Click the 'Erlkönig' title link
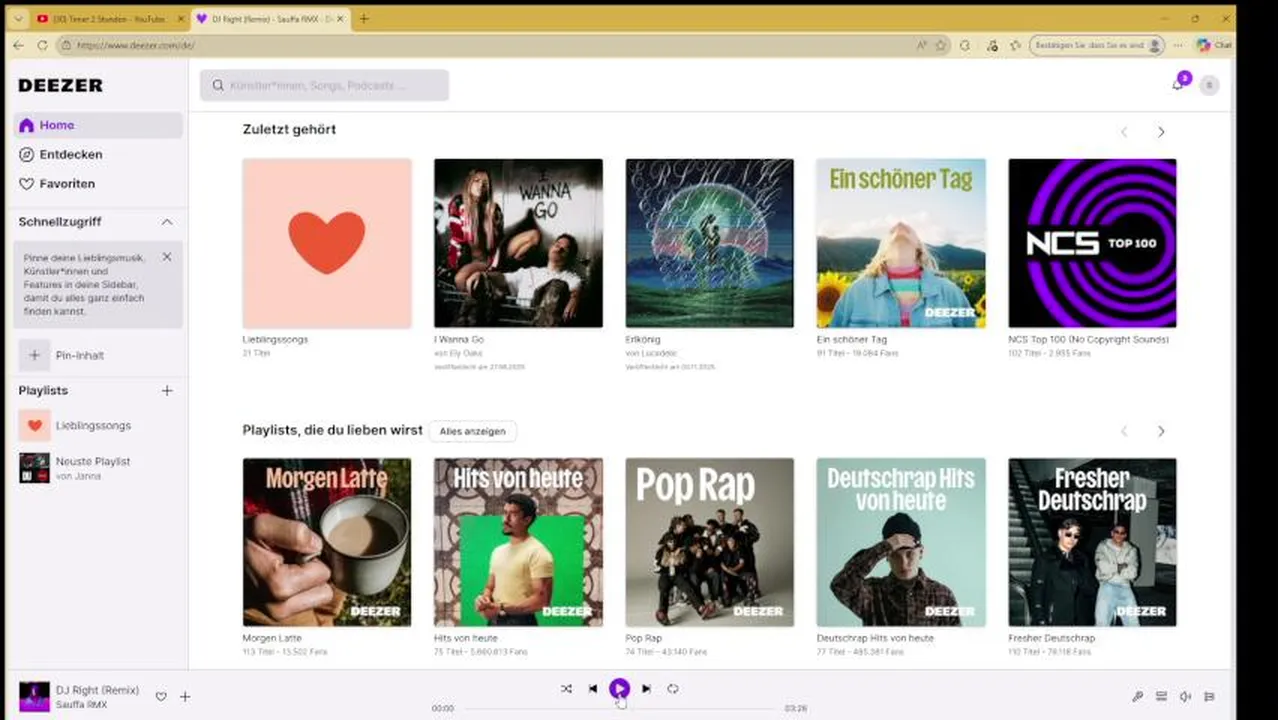This screenshot has width=1278, height=720. pyautogui.click(x=643, y=340)
